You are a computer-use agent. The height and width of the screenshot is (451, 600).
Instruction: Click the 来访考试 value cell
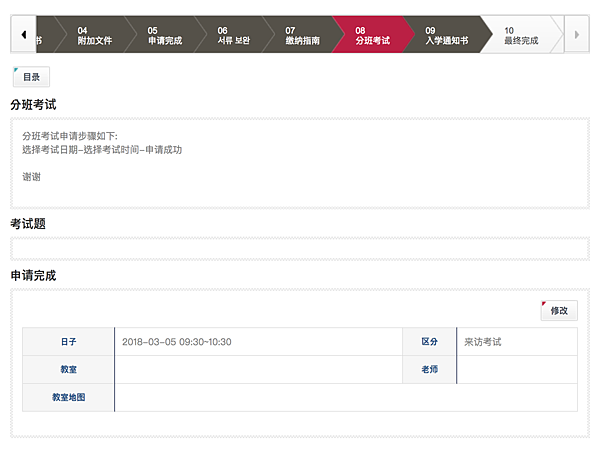coord(517,342)
